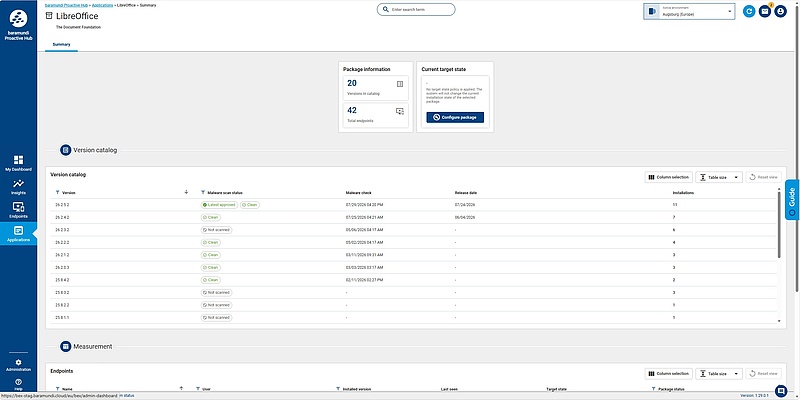The height and width of the screenshot is (400, 800).
Task: Click the Installations column header
Action: (x=683, y=193)
